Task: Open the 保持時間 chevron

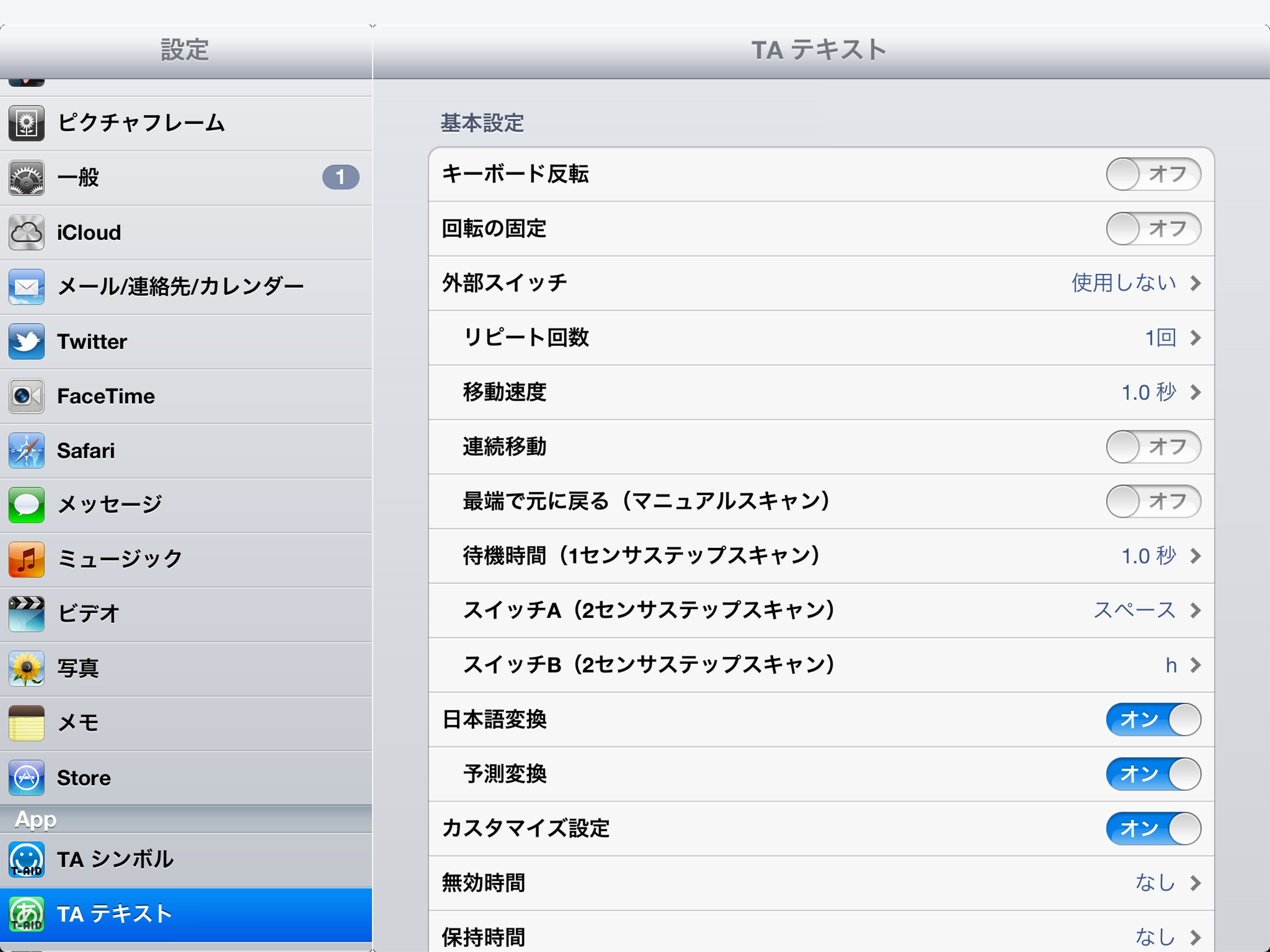Action: pyautogui.click(x=1195, y=938)
